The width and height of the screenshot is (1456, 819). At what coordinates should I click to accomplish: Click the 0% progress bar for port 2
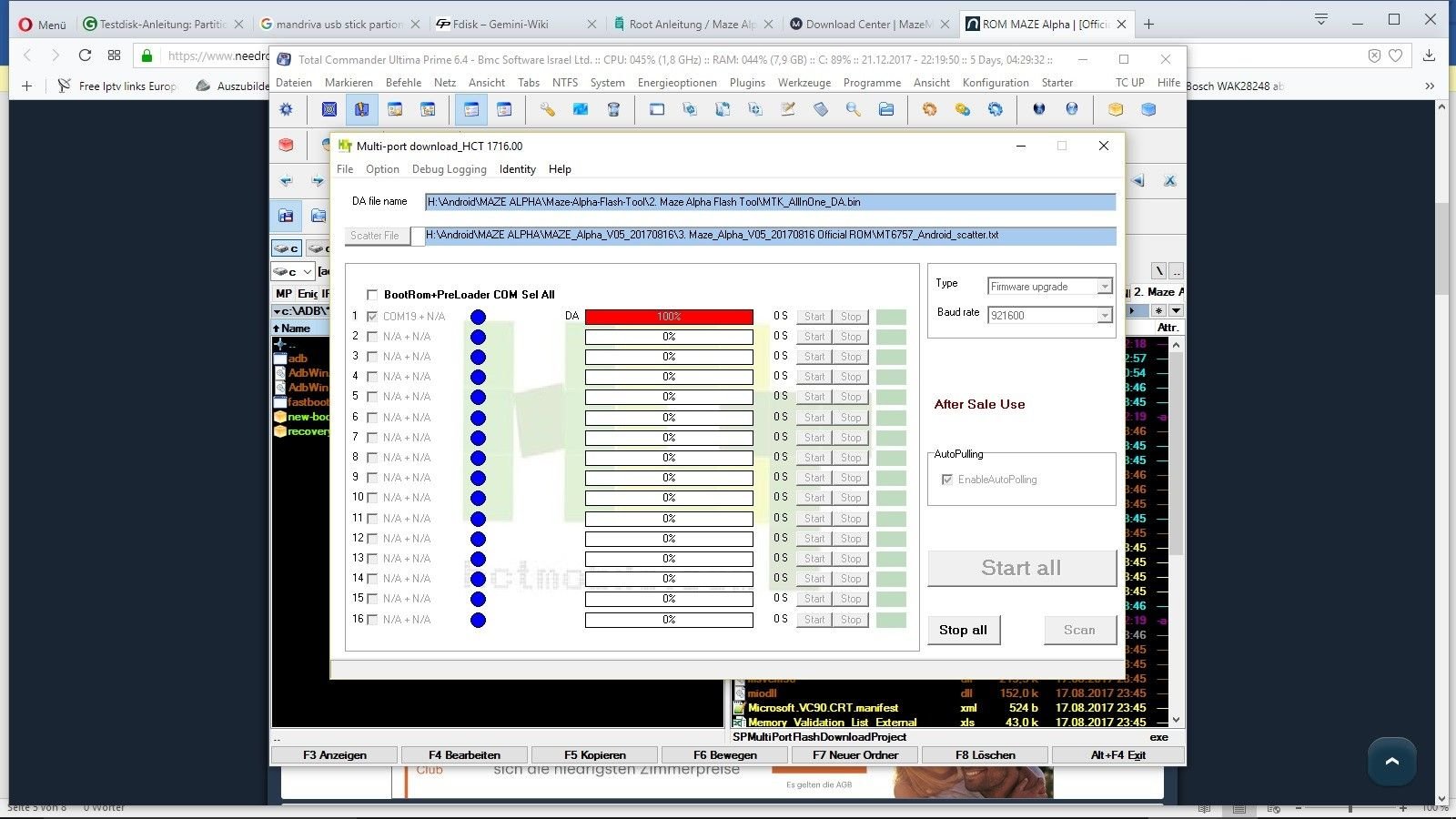[x=669, y=337]
